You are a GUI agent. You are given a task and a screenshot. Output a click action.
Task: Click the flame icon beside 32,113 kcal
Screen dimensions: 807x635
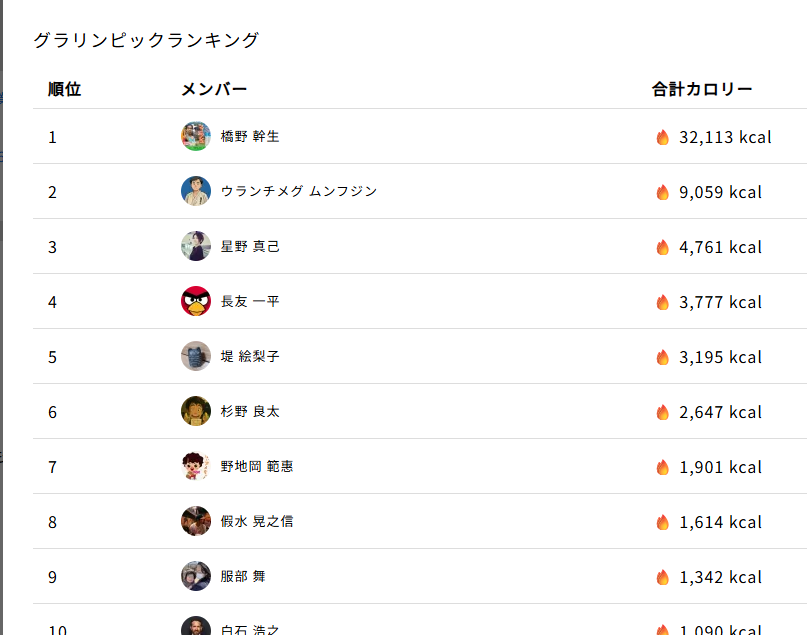pos(662,137)
